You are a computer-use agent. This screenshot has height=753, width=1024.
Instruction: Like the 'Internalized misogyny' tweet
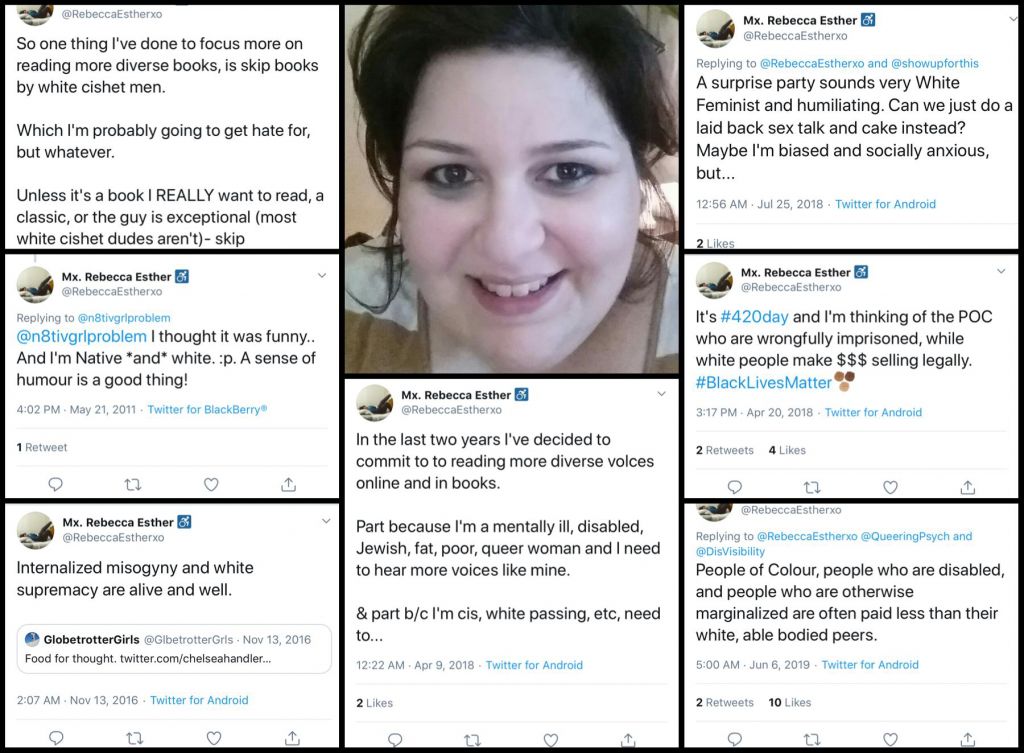pos(214,738)
